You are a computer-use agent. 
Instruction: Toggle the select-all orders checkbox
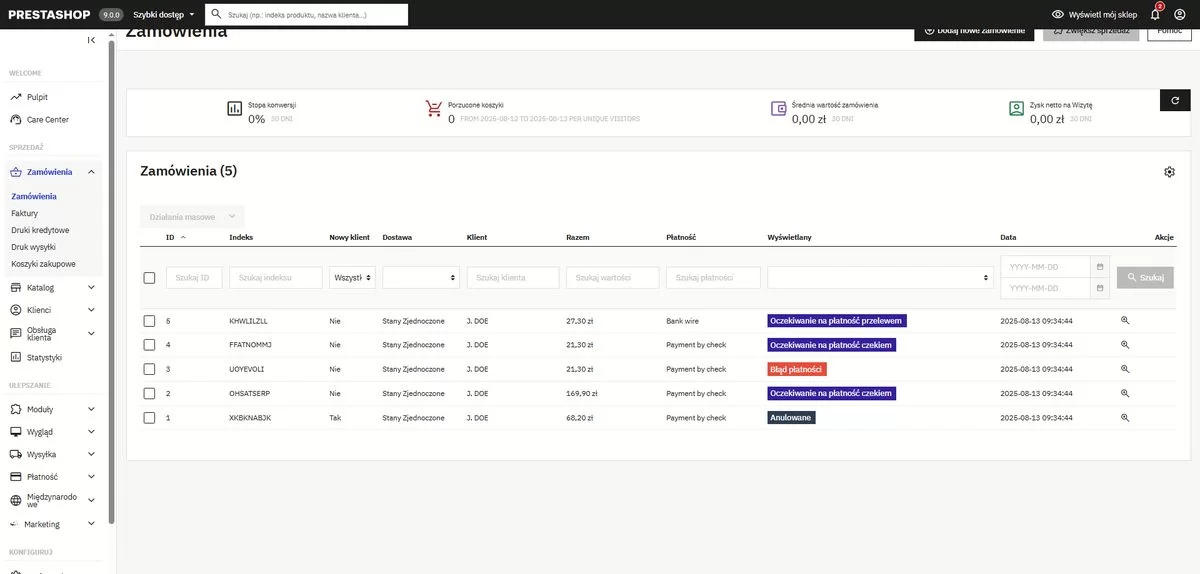149,278
